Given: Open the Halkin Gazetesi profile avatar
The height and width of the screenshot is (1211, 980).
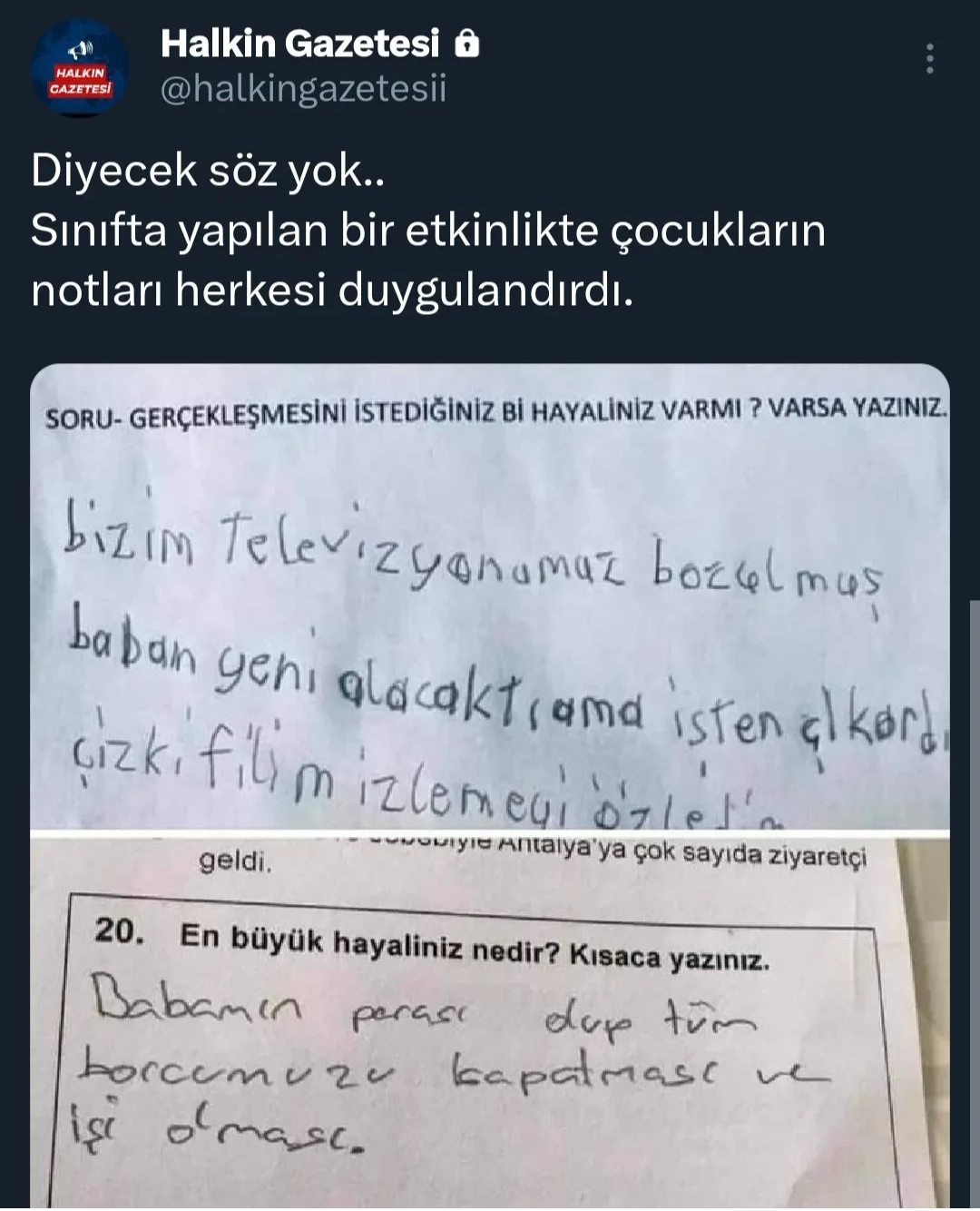Looking at the screenshot, I should (80, 68).
